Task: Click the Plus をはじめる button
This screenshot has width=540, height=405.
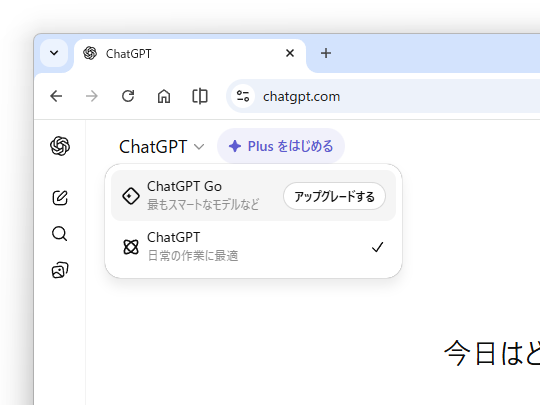Action: click(x=281, y=146)
